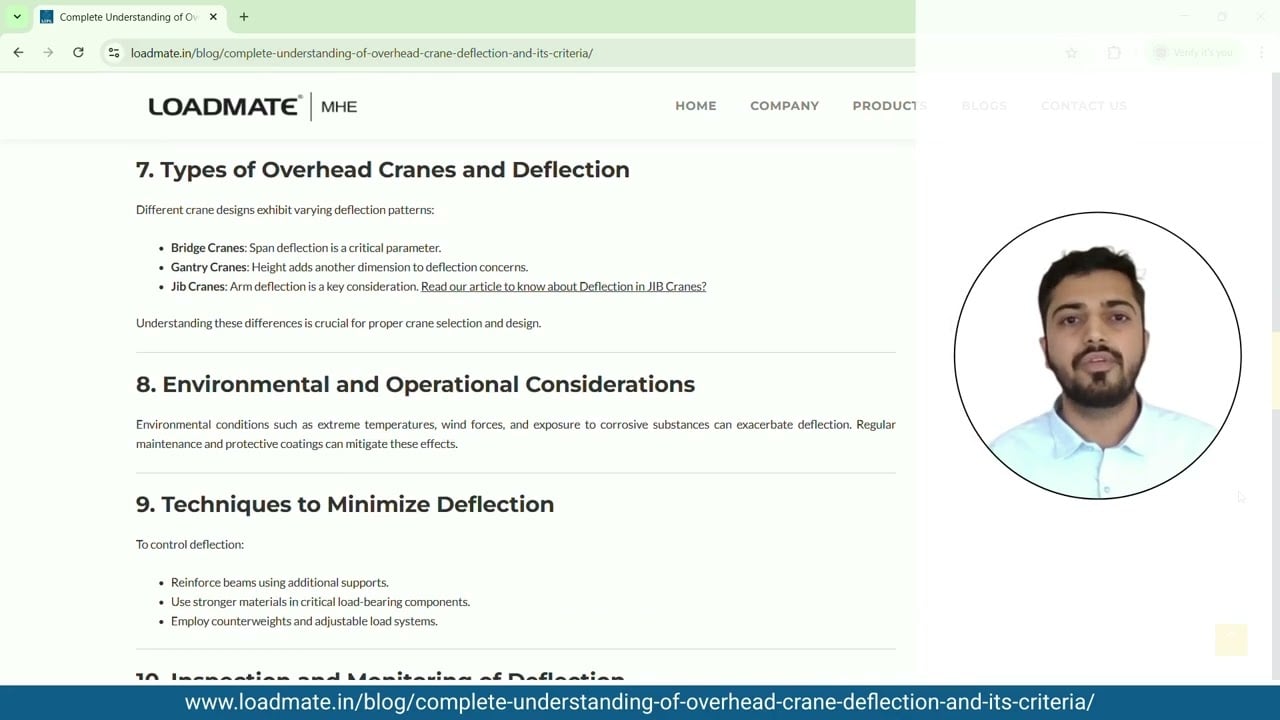Bookmark this page with the star icon
This screenshot has height=720, width=1280.
(x=1071, y=53)
